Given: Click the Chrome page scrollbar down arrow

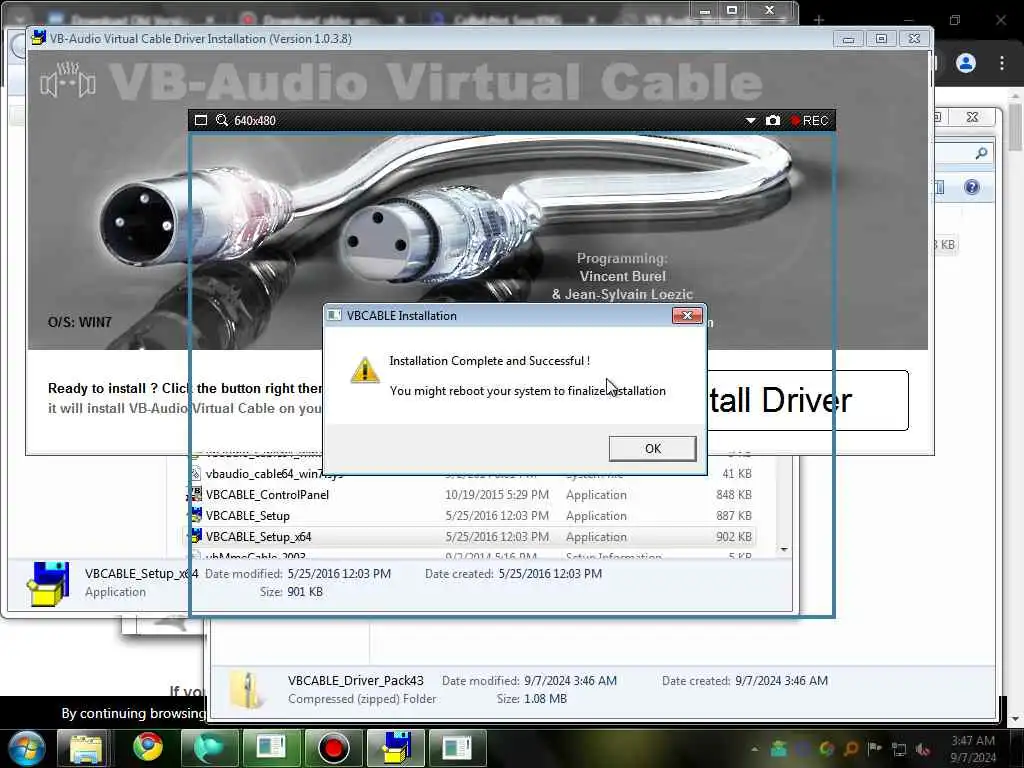Looking at the screenshot, I should (x=1016, y=719).
